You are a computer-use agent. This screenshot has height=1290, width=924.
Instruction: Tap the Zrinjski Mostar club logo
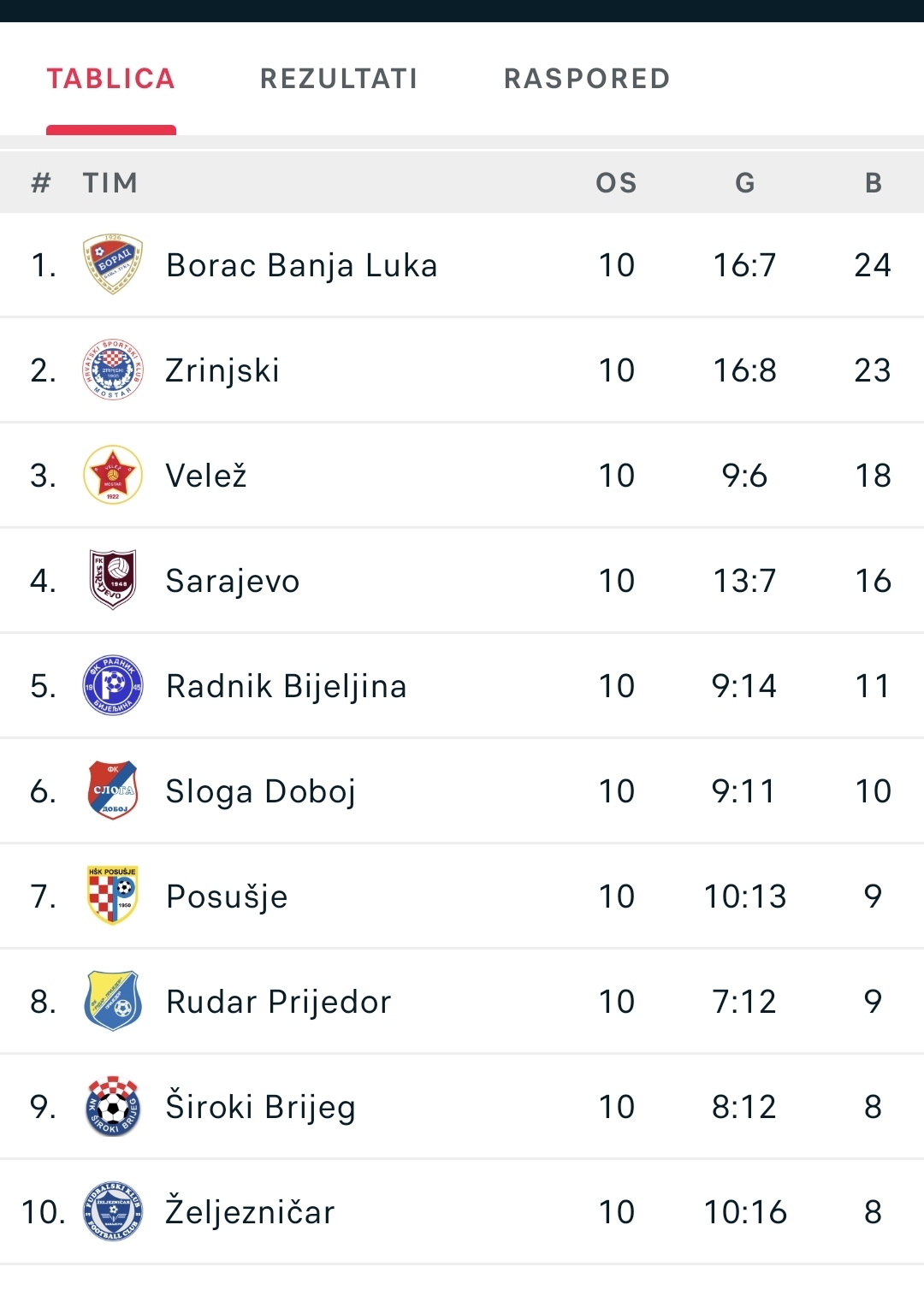click(x=113, y=370)
